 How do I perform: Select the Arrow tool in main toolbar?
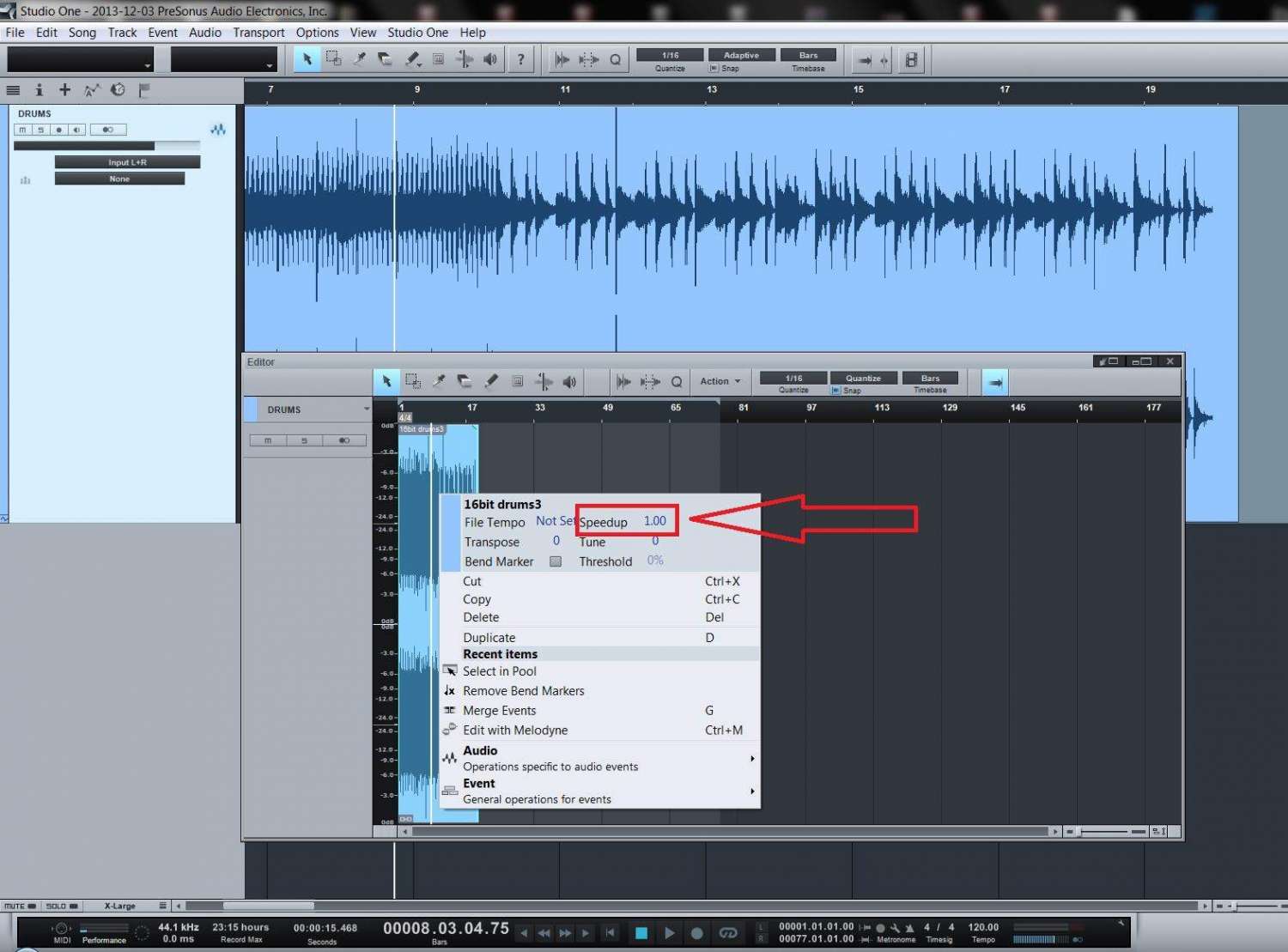(x=307, y=59)
